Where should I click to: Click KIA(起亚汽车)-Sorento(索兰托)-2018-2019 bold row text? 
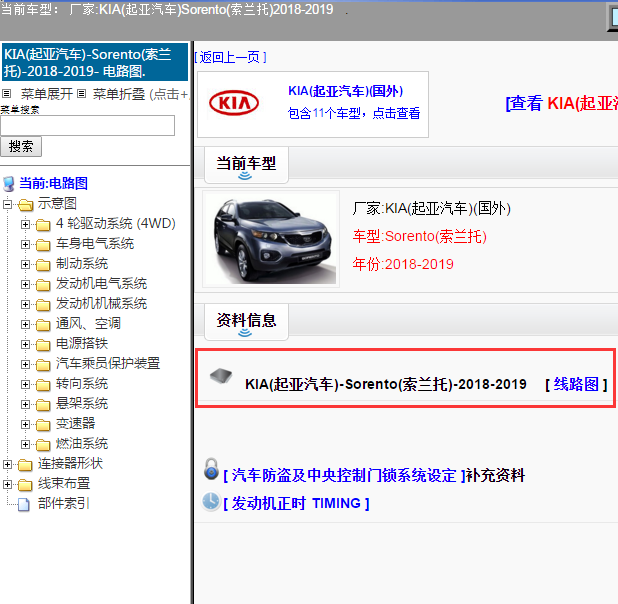pyautogui.click(x=386, y=384)
